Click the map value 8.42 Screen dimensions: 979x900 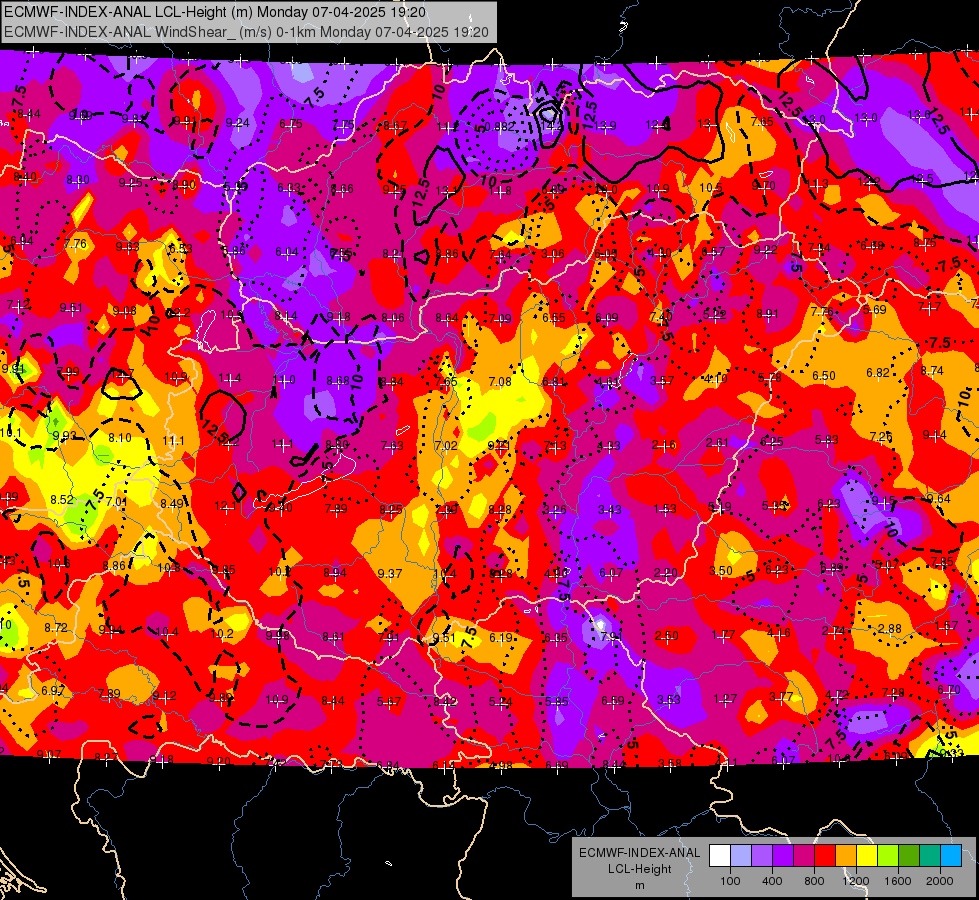click(x=445, y=702)
